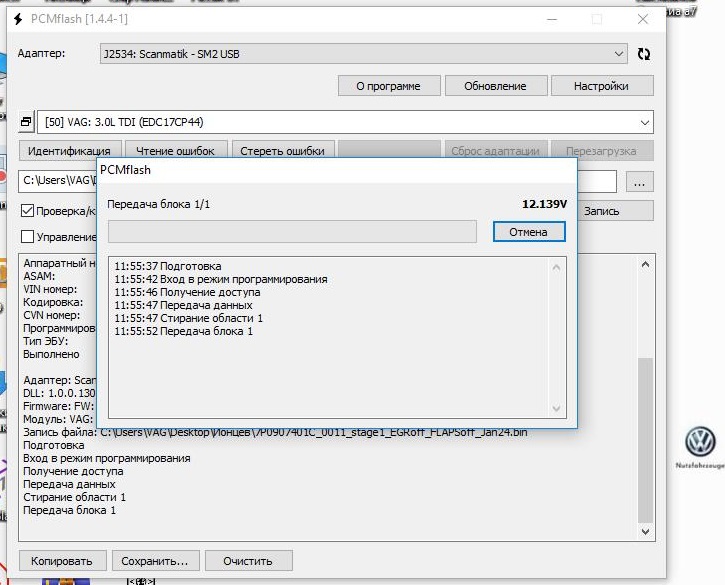
Task: Click Сброс адаптации button
Action: pos(496,150)
